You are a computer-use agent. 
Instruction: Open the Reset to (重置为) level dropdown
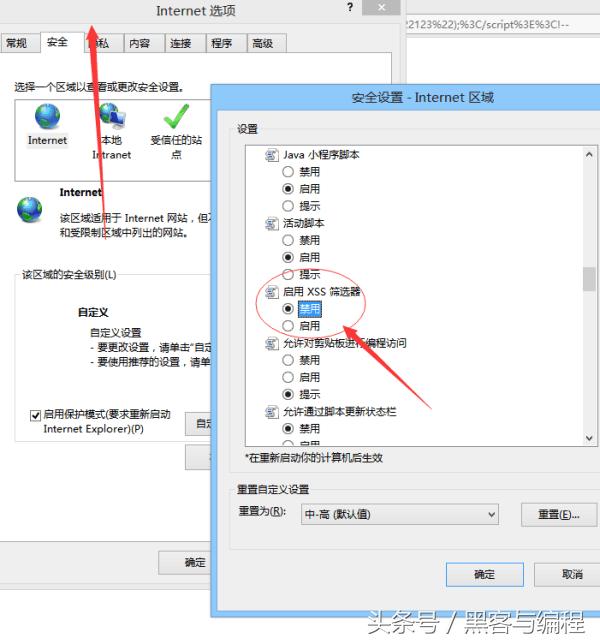click(x=400, y=514)
